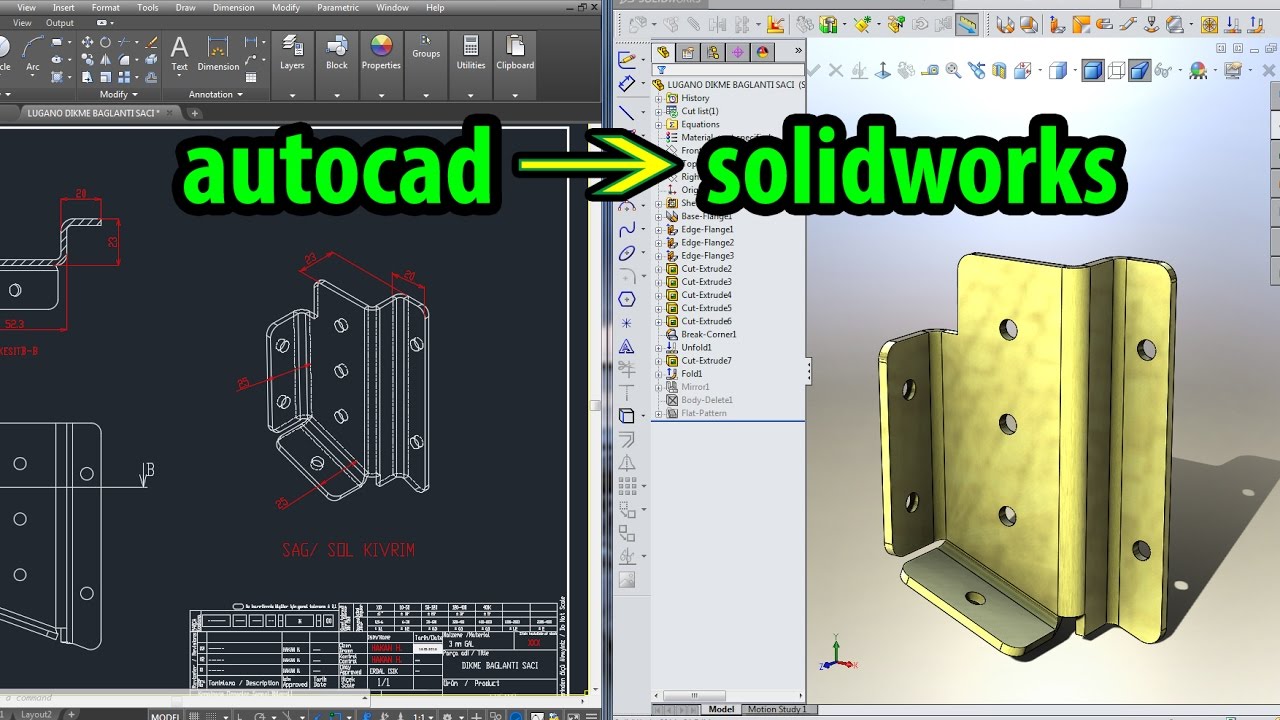Screen dimensions: 1280x720
Task: Open SolidWorks ConfigurationManager tab
Action: click(x=713, y=52)
